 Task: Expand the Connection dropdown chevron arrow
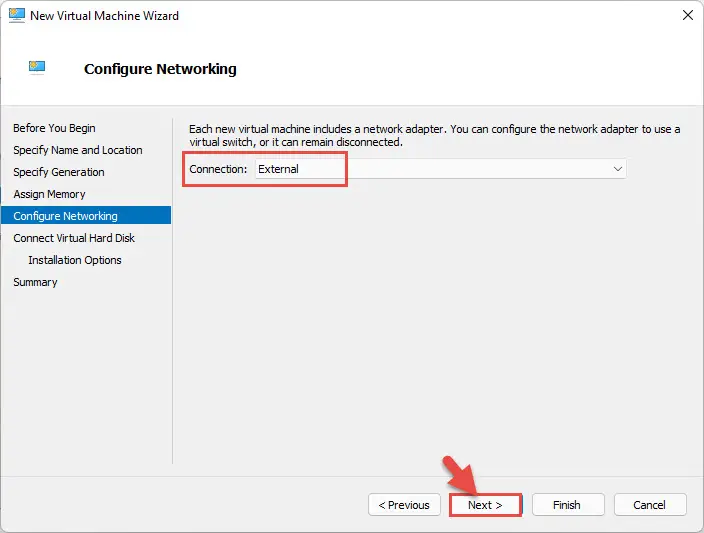point(617,169)
